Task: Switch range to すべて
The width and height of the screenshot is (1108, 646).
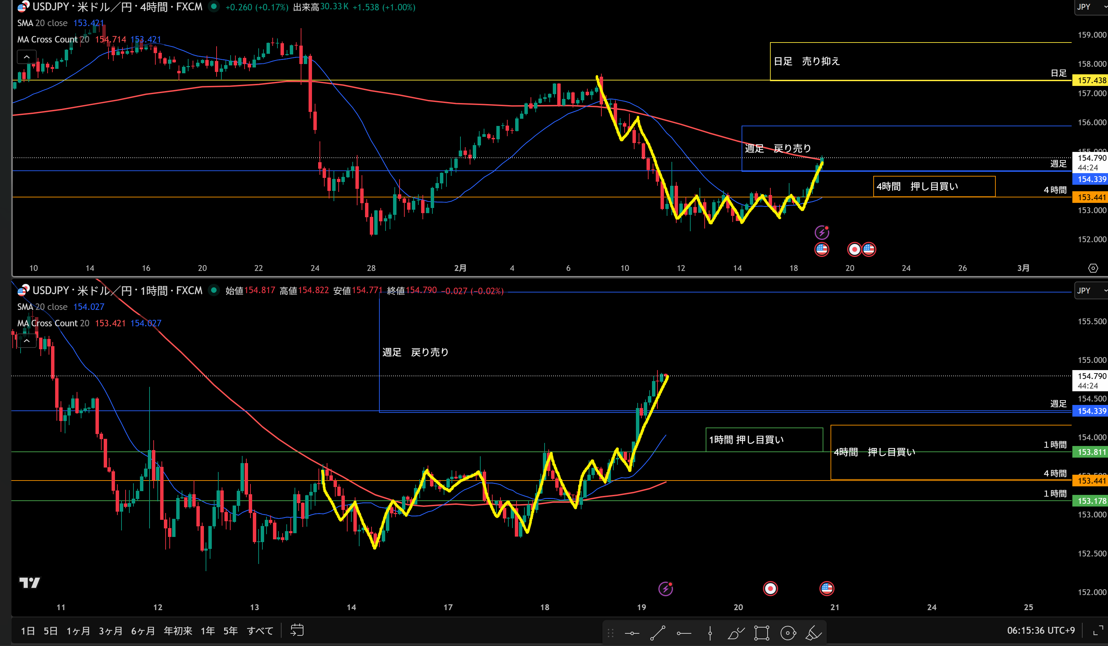Action: (x=260, y=631)
